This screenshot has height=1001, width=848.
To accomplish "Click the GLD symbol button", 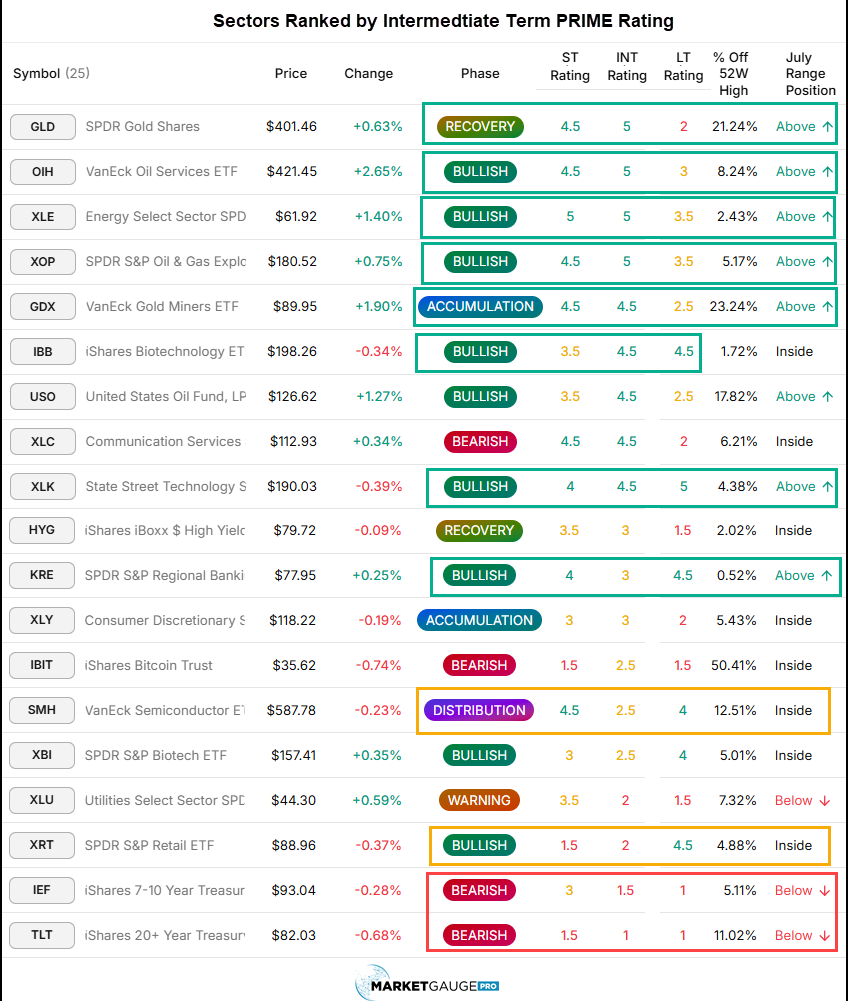I will (x=43, y=126).
